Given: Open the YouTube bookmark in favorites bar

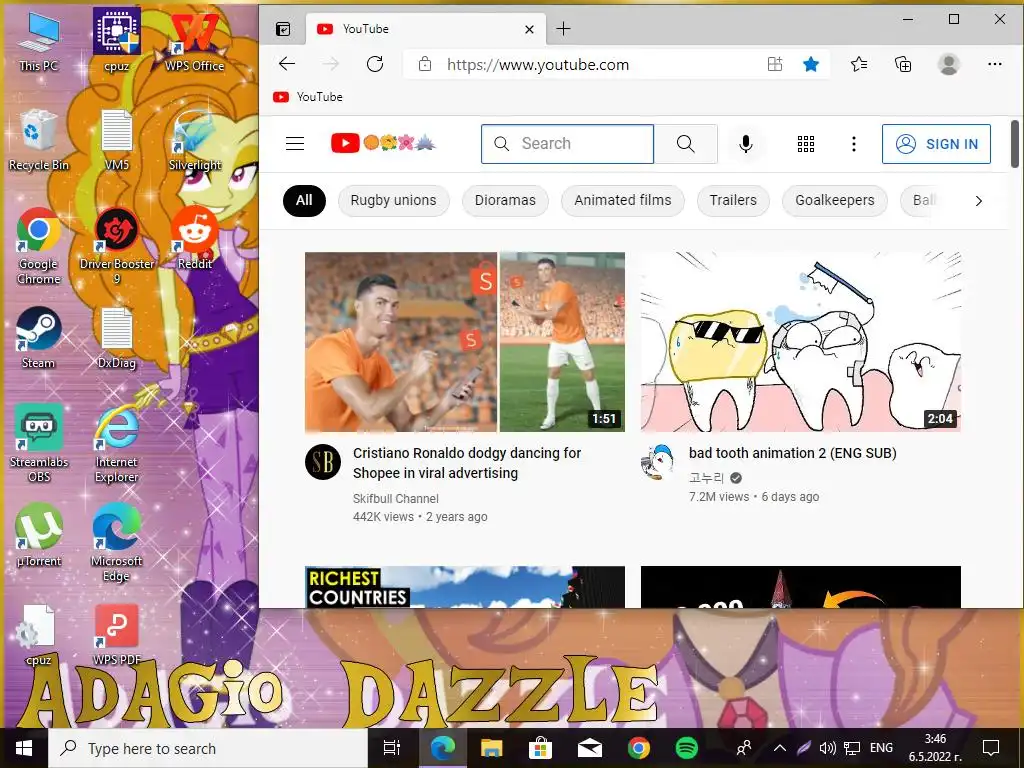Looking at the screenshot, I should point(308,97).
